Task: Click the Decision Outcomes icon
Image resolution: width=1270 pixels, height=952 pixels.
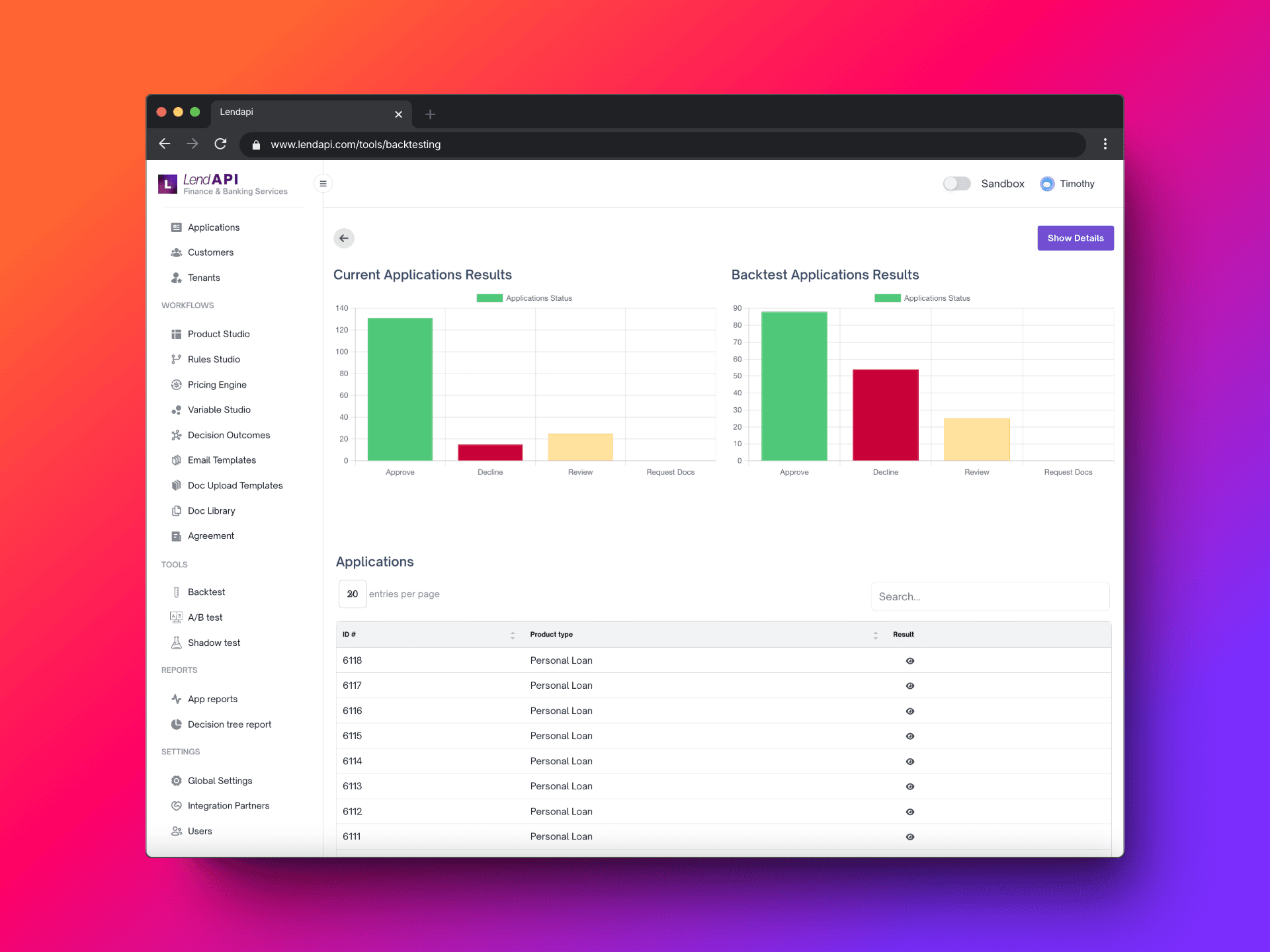Action: [176, 434]
